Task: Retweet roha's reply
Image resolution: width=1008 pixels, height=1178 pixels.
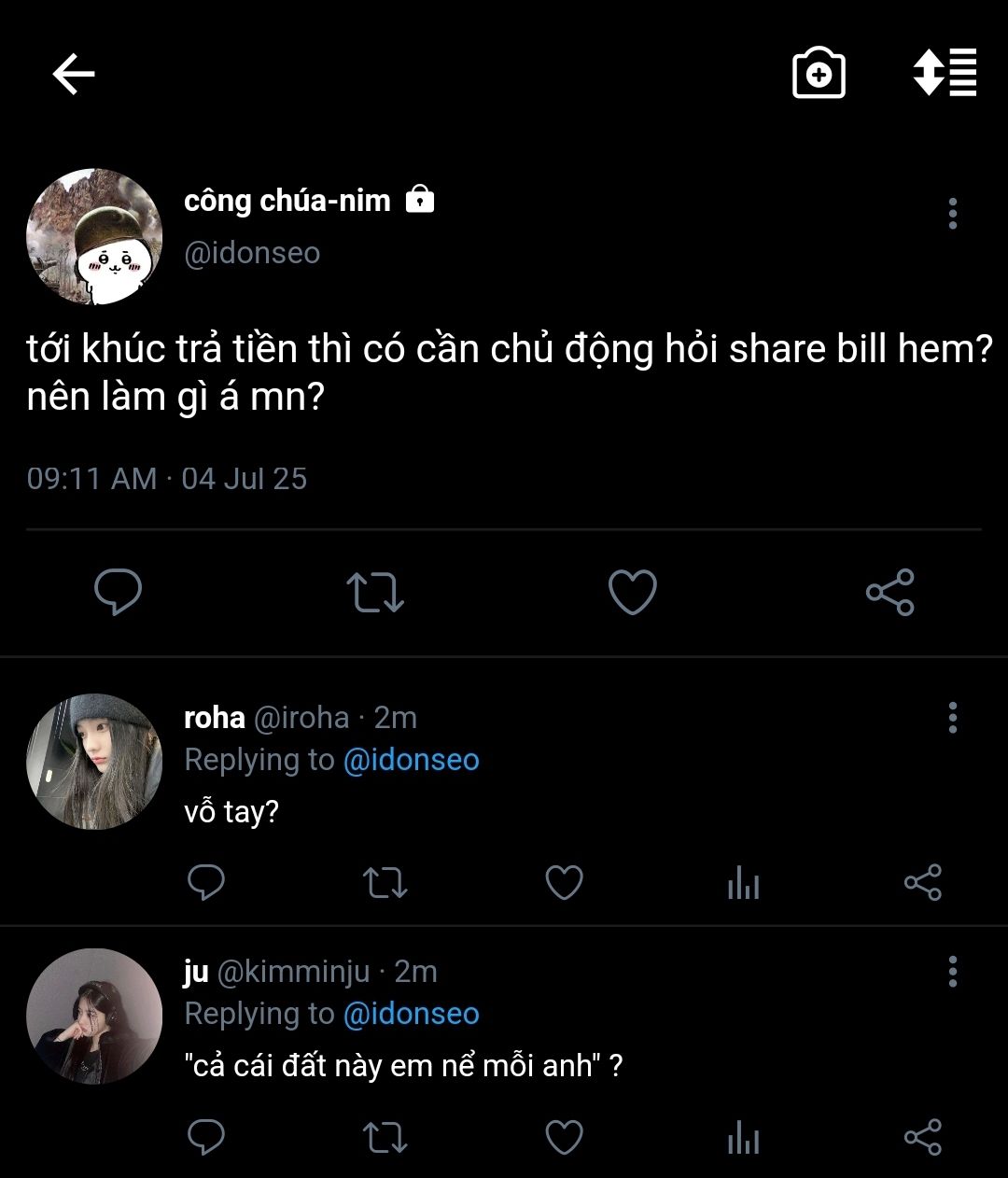Action: pos(385,882)
